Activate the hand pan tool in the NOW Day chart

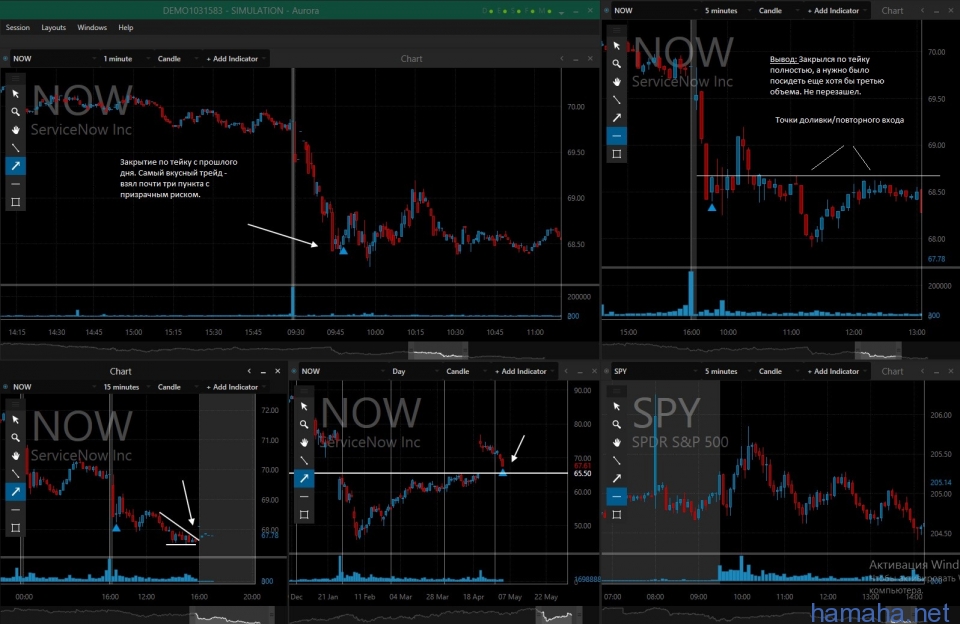[304, 442]
